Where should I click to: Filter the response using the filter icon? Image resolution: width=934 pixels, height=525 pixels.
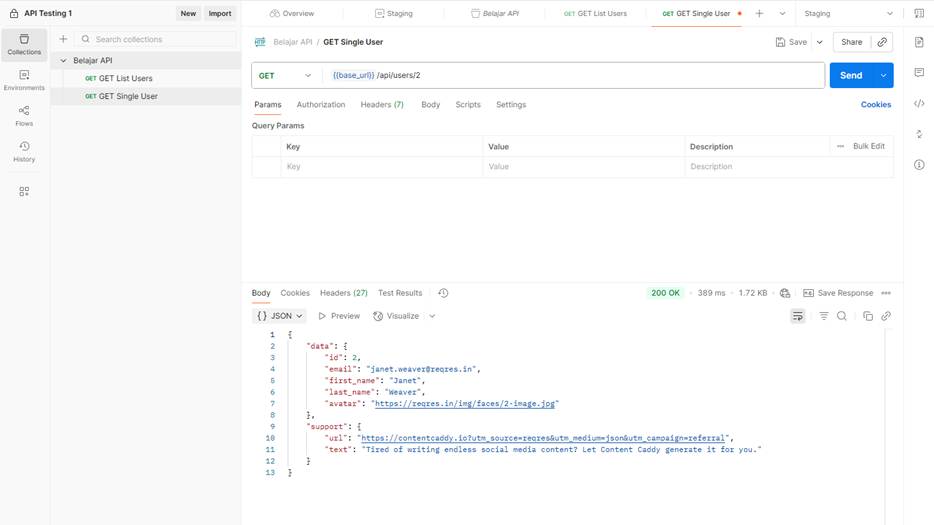824,316
